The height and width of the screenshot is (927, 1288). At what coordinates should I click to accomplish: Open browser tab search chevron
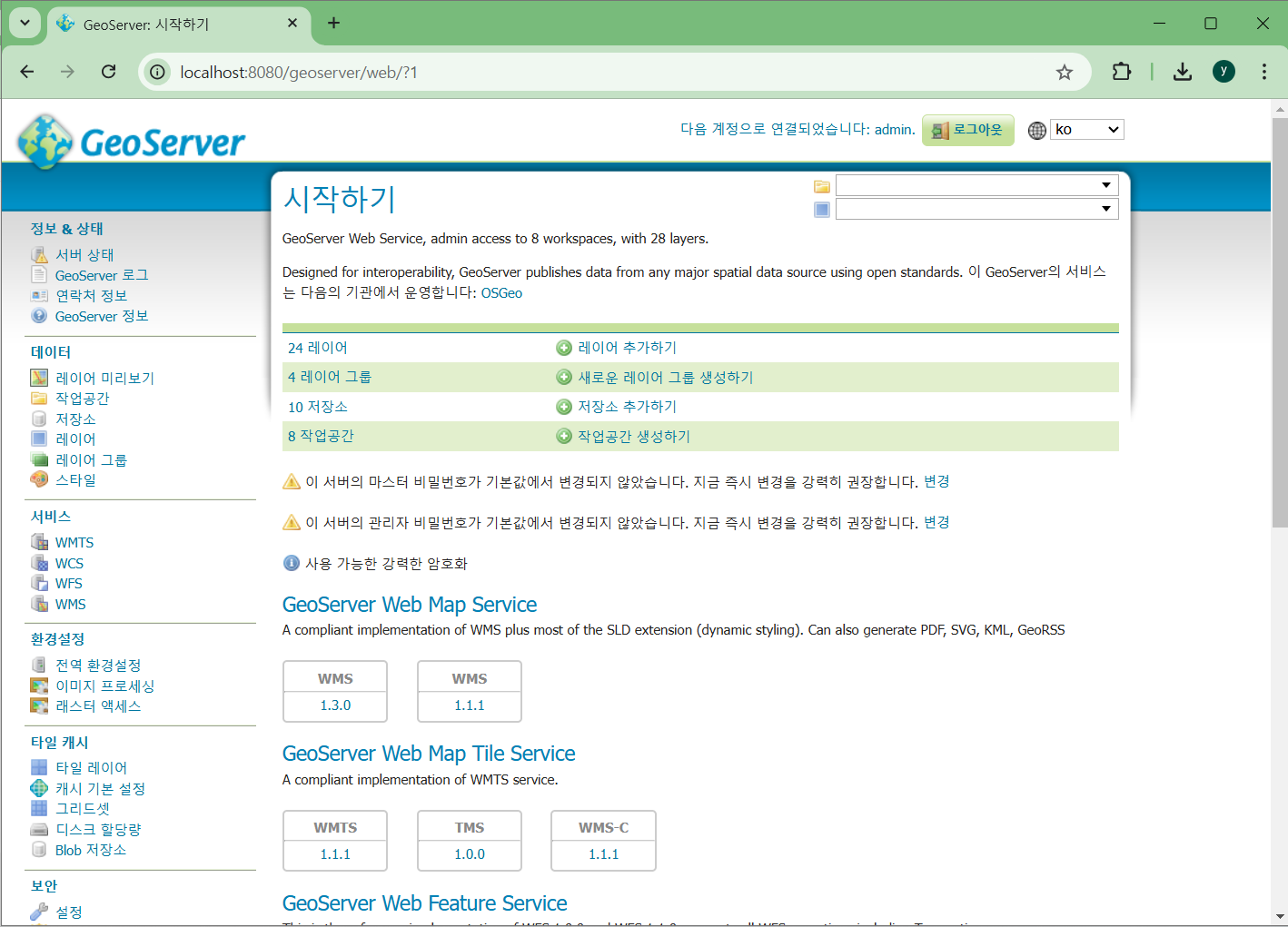point(25,24)
